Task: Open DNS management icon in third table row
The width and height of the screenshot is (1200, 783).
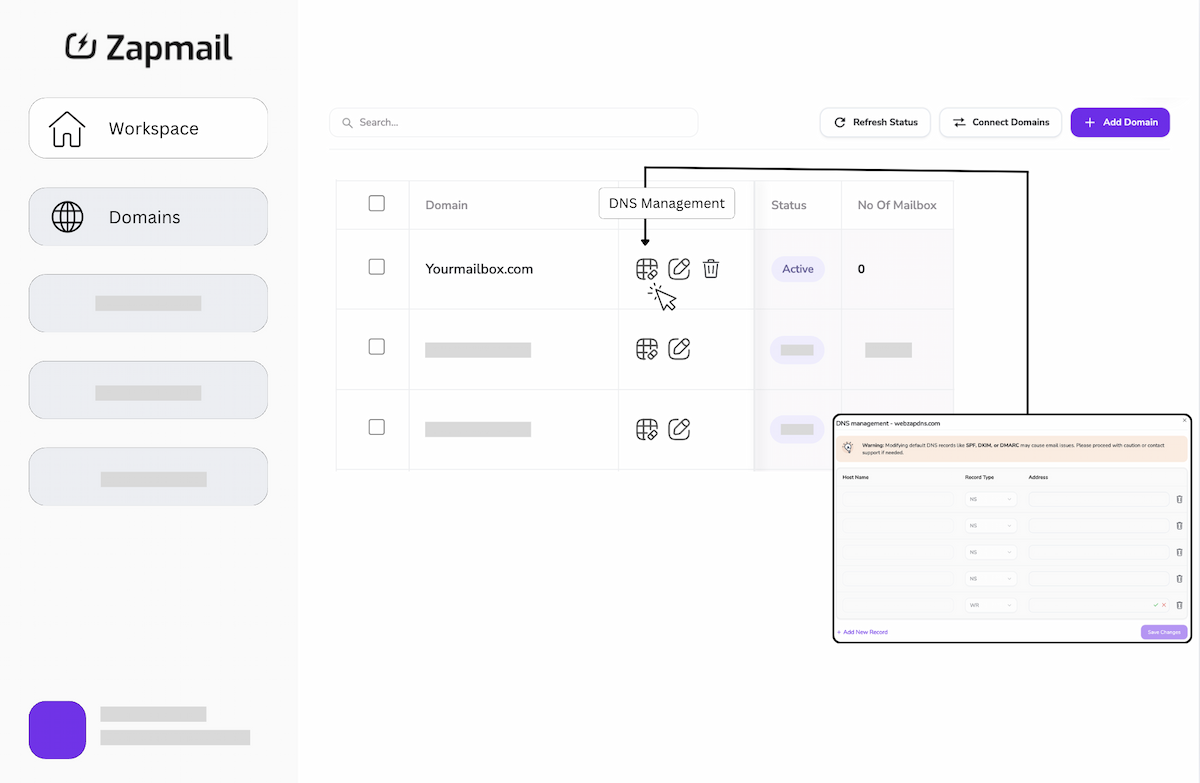Action: (647, 429)
